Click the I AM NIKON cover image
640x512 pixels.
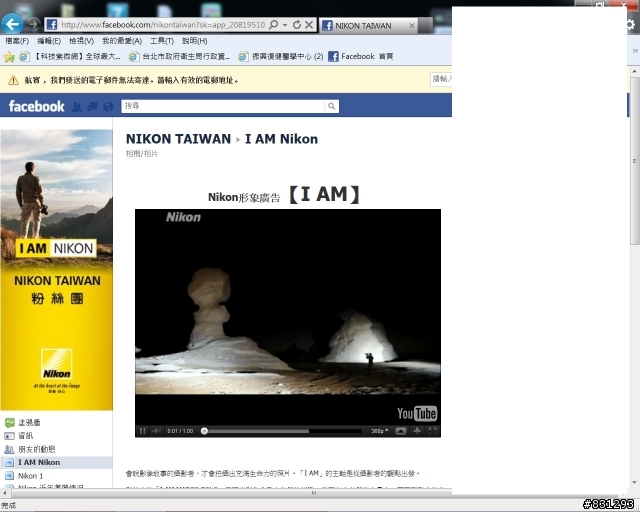[x=56, y=269]
